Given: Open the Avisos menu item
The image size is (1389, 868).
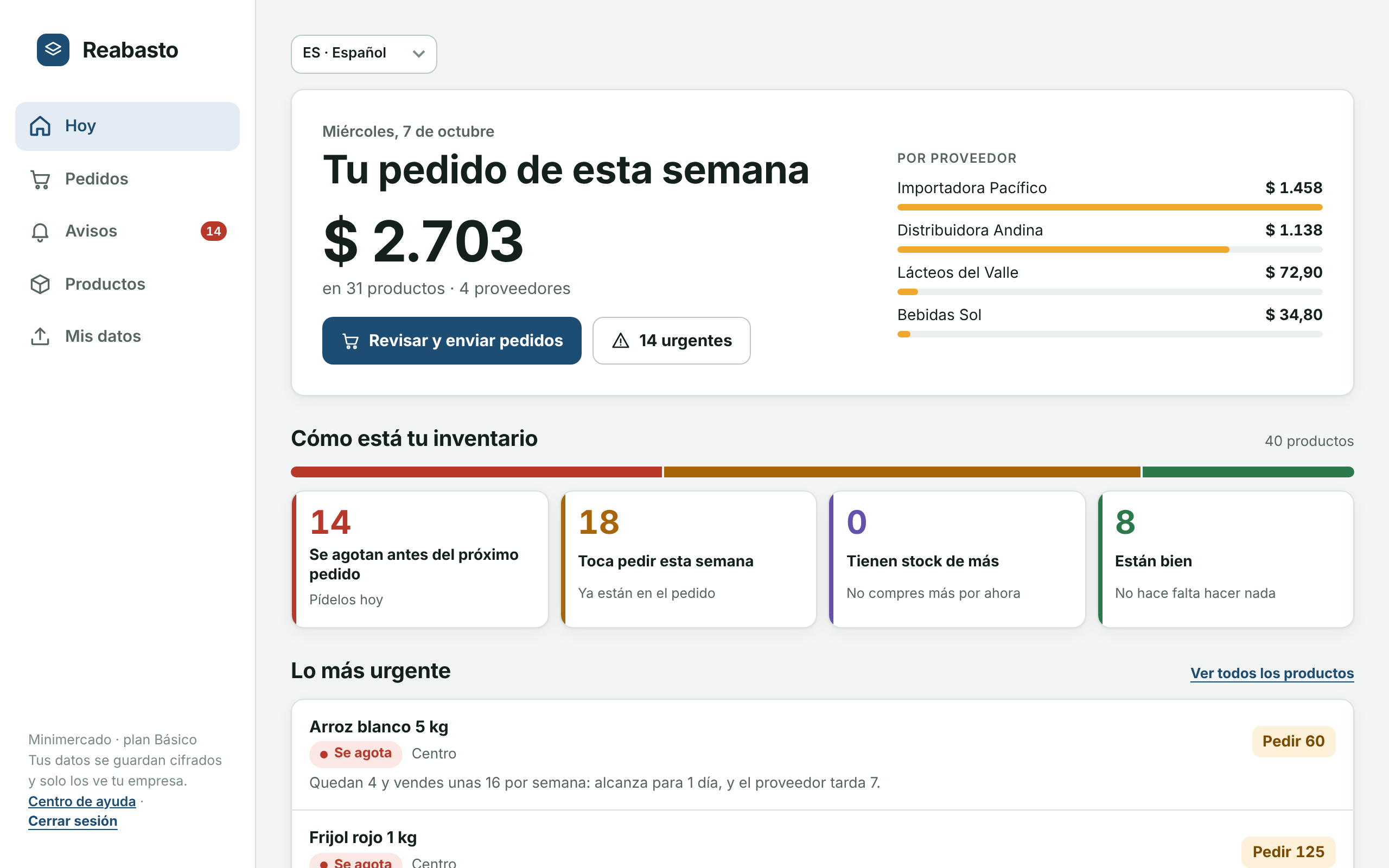Looking at the screenshot, I should [128, 231].
